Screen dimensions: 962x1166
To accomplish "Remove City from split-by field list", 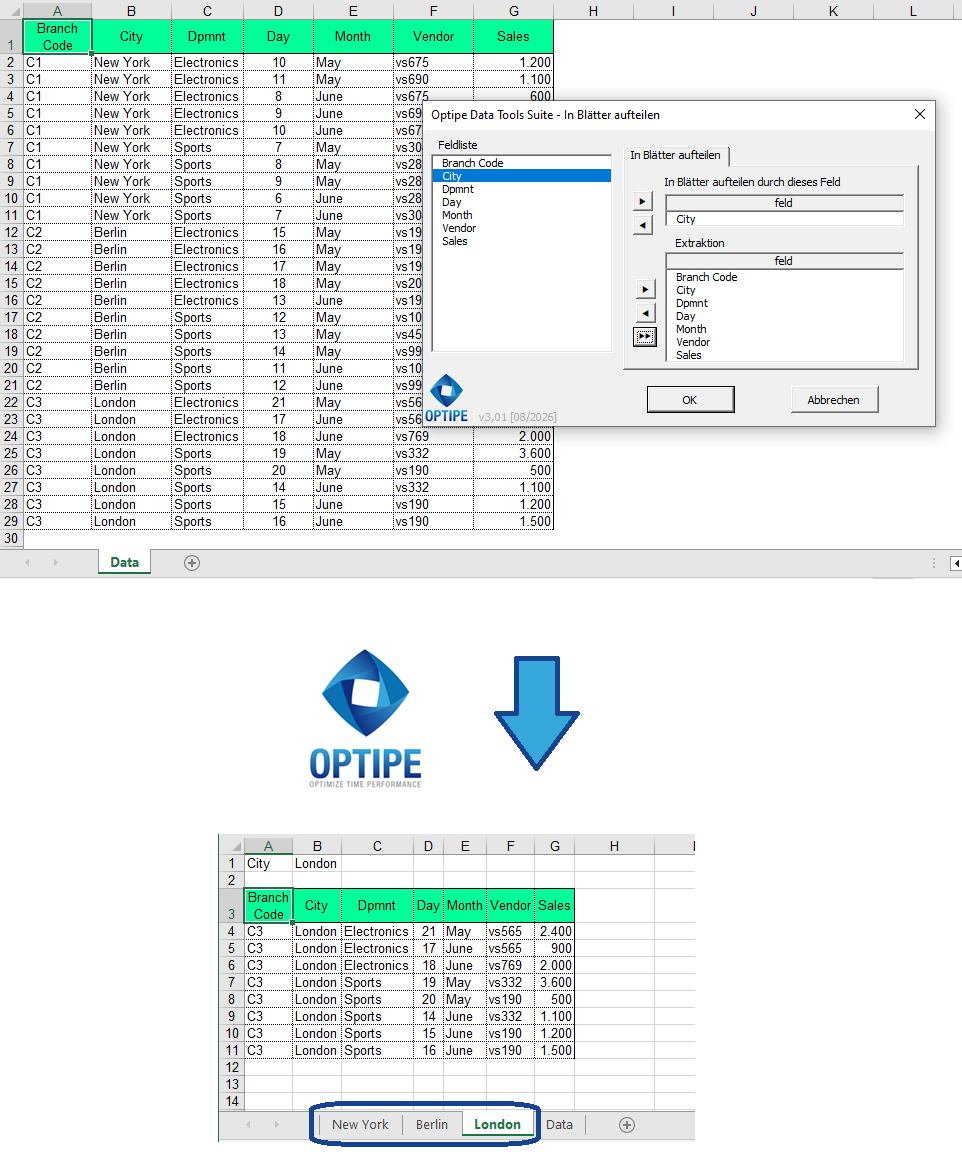I will (643, 225).
